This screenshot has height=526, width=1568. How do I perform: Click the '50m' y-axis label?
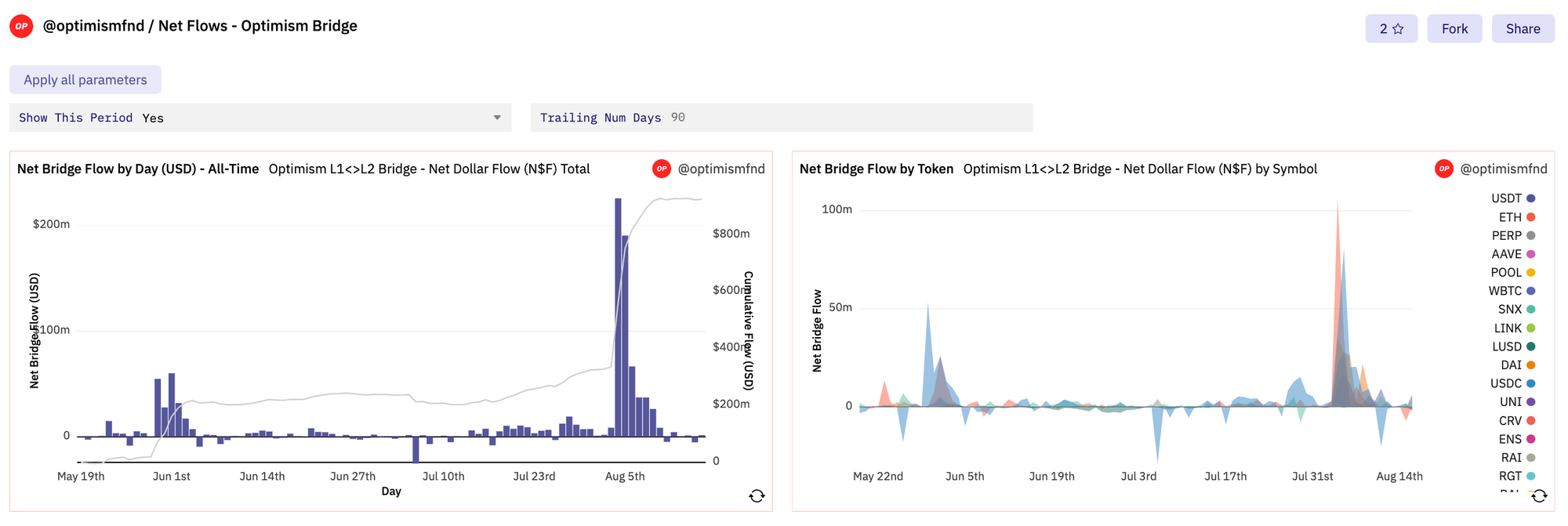(x=840, y=307)
